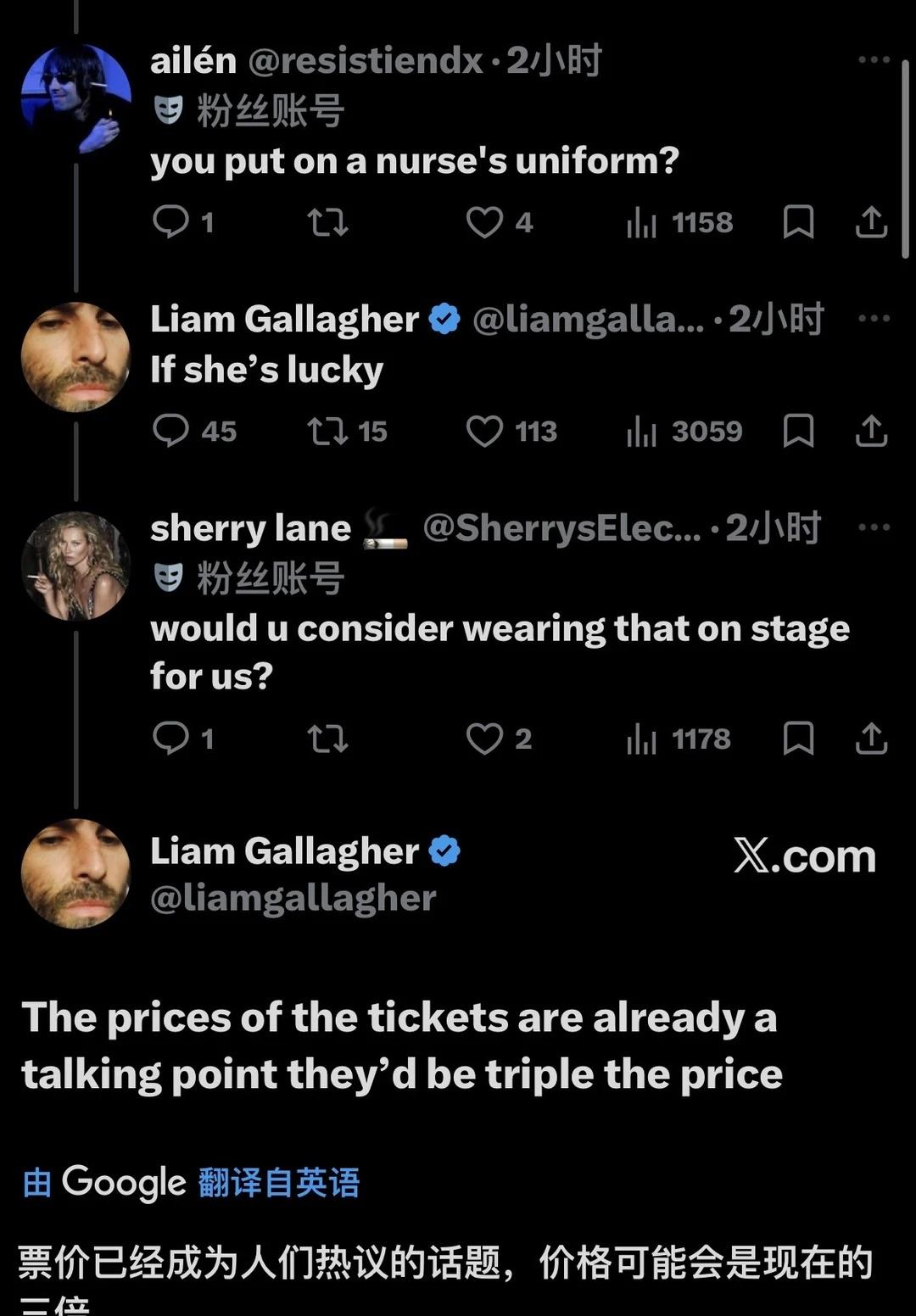Repost the "If she's lucky" tweet

(x=327, y=431)
